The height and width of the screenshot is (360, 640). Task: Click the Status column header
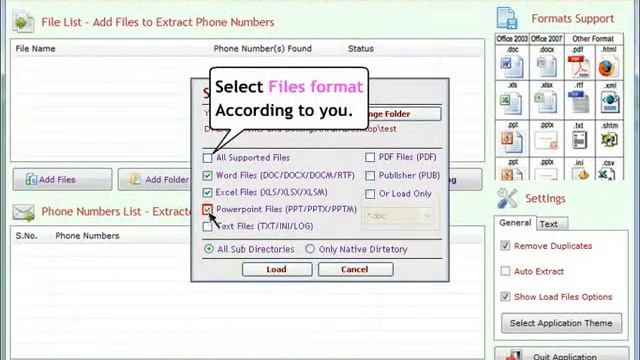point(361,49)
